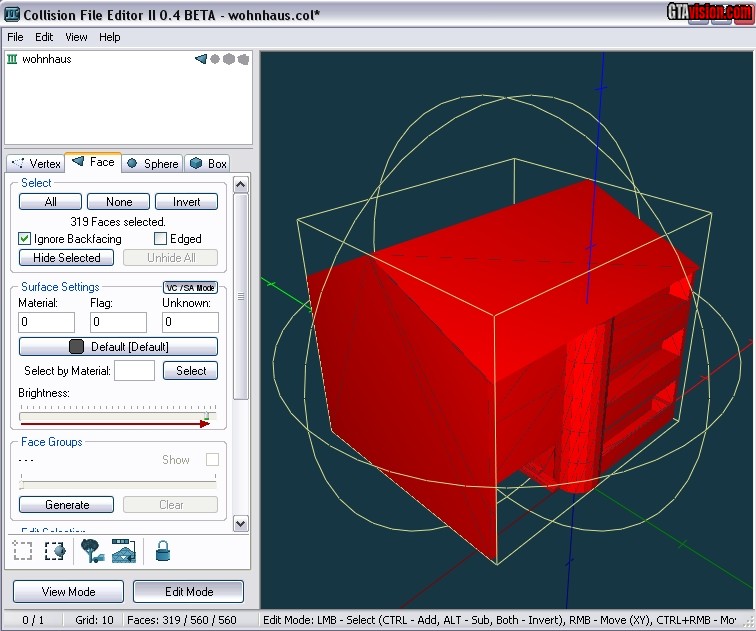Click the application icon in the title bar
Viewport: 756px width, 631px height.
click(12, 14)
